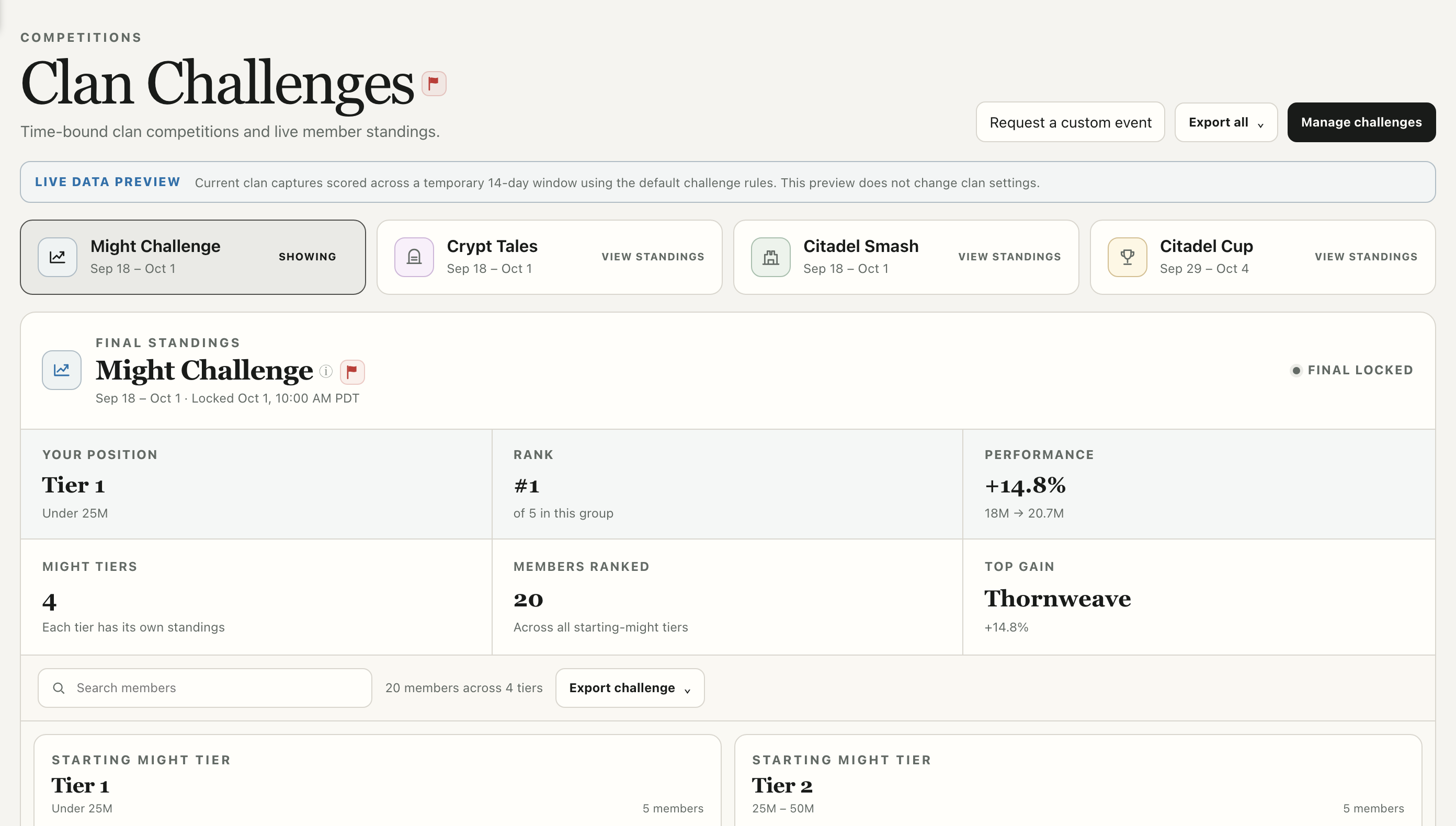Screen dimensions: 1456x826
Task: Click the chart icon in Final Standings header
Action: click(x=62, y=370)
